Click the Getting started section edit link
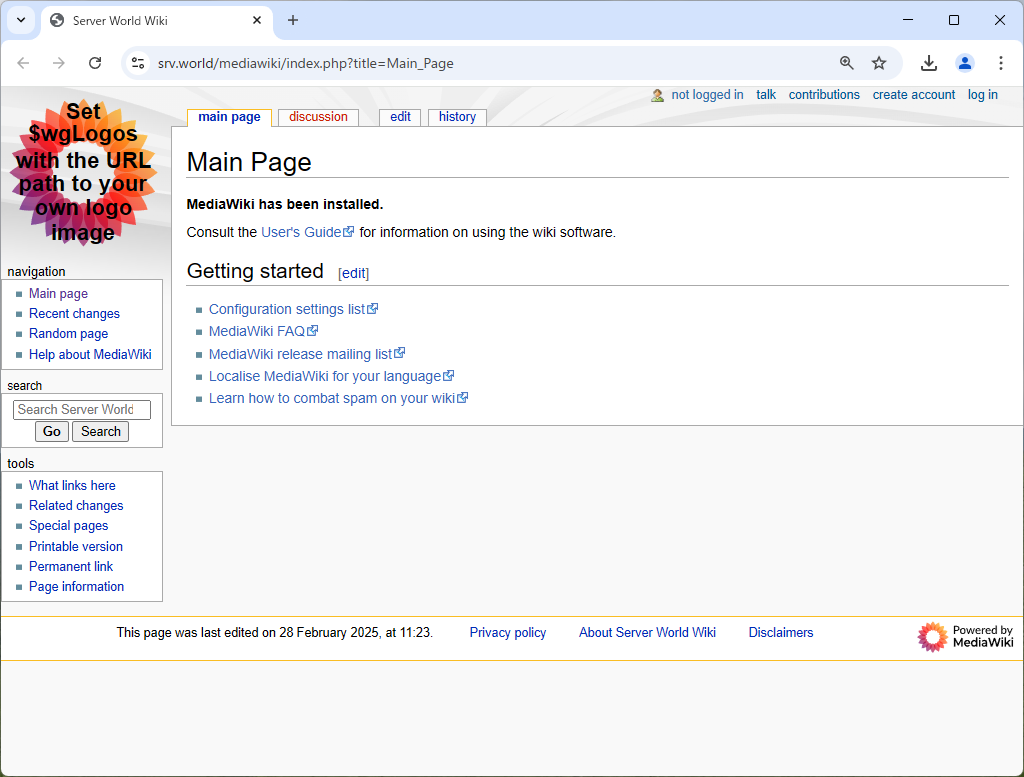This screenshot has width=1024, height=777. click(353, 274)
